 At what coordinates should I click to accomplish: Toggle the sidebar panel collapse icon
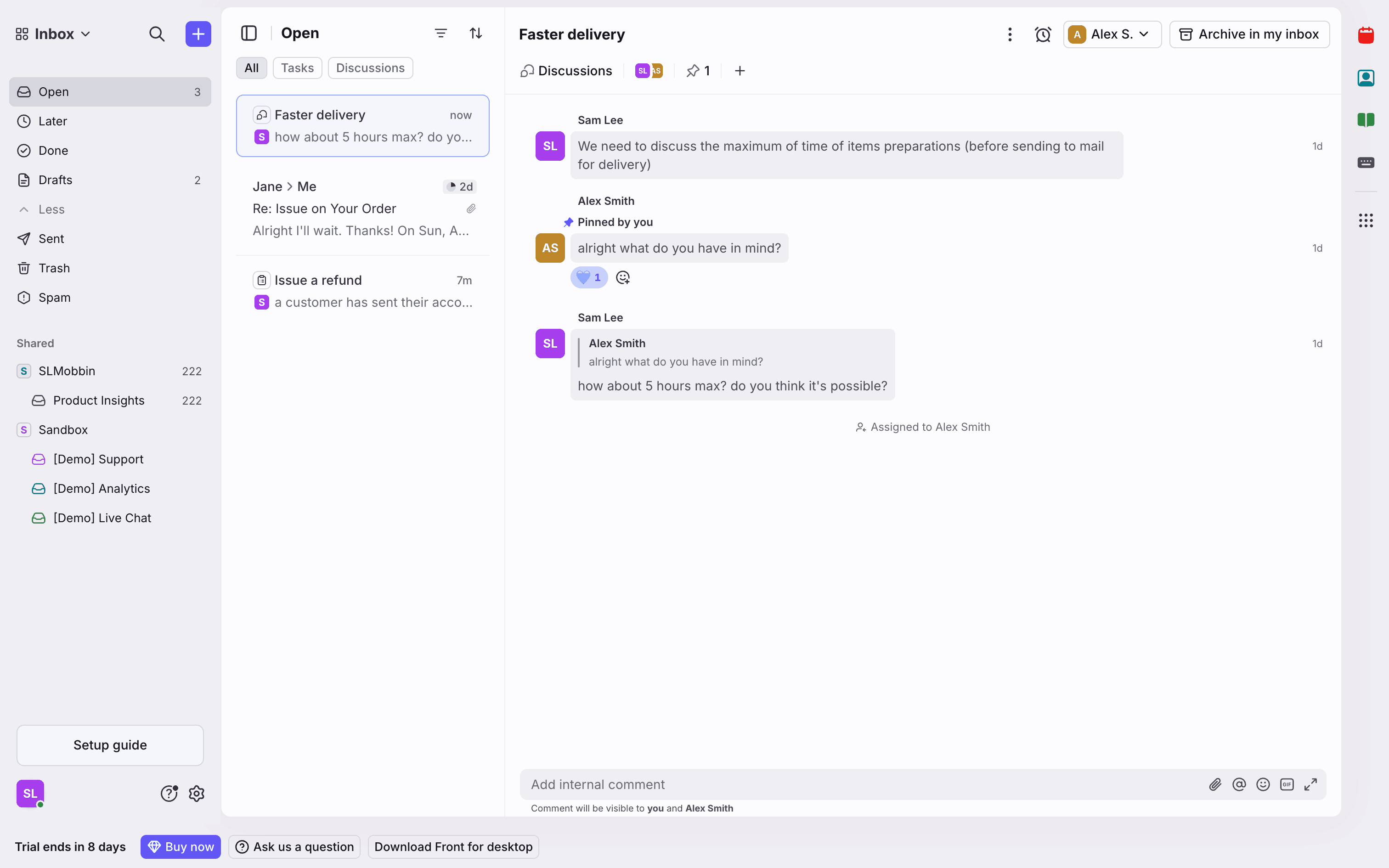tap(248, 33)
